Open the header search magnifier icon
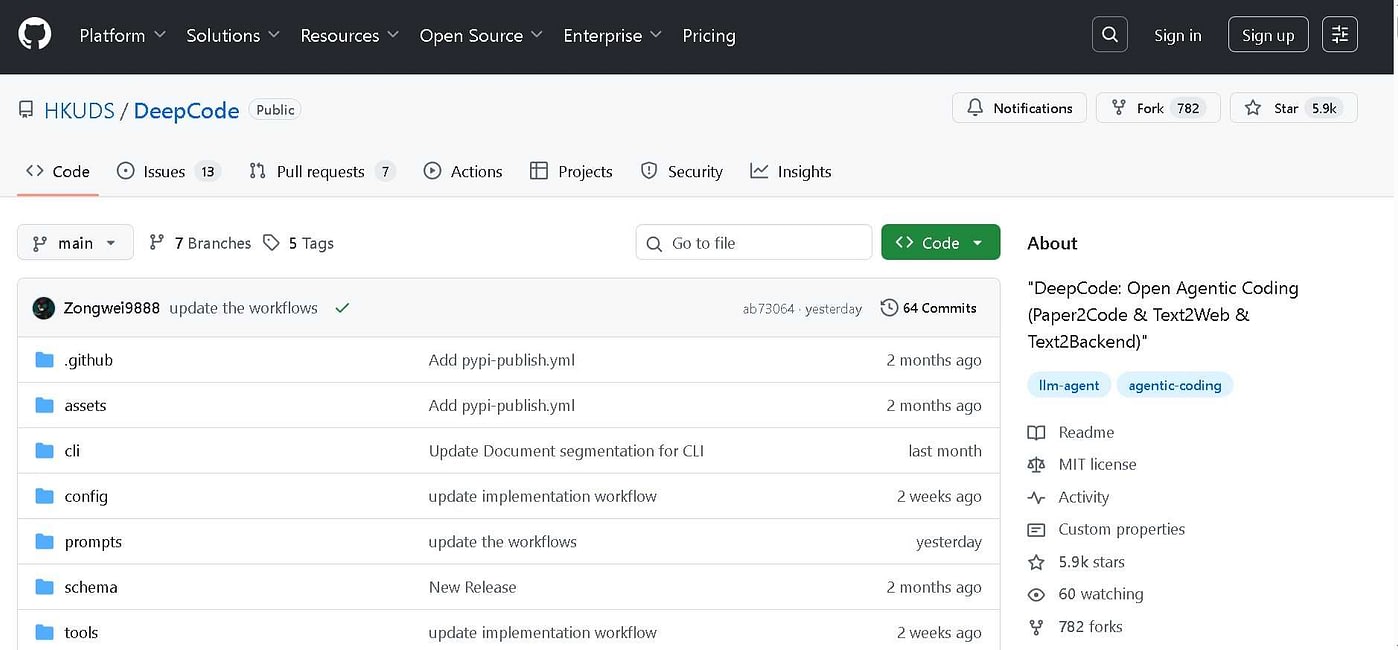The image size is (1398, 650). [1109, 33]
